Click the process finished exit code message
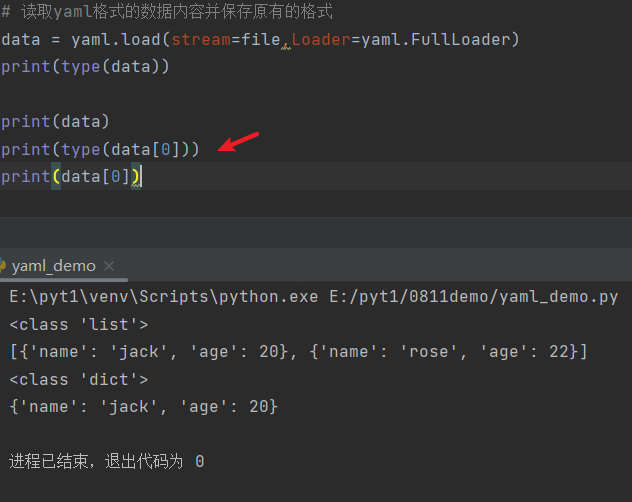This screenshot has height=502, width=632. point(106,461)
